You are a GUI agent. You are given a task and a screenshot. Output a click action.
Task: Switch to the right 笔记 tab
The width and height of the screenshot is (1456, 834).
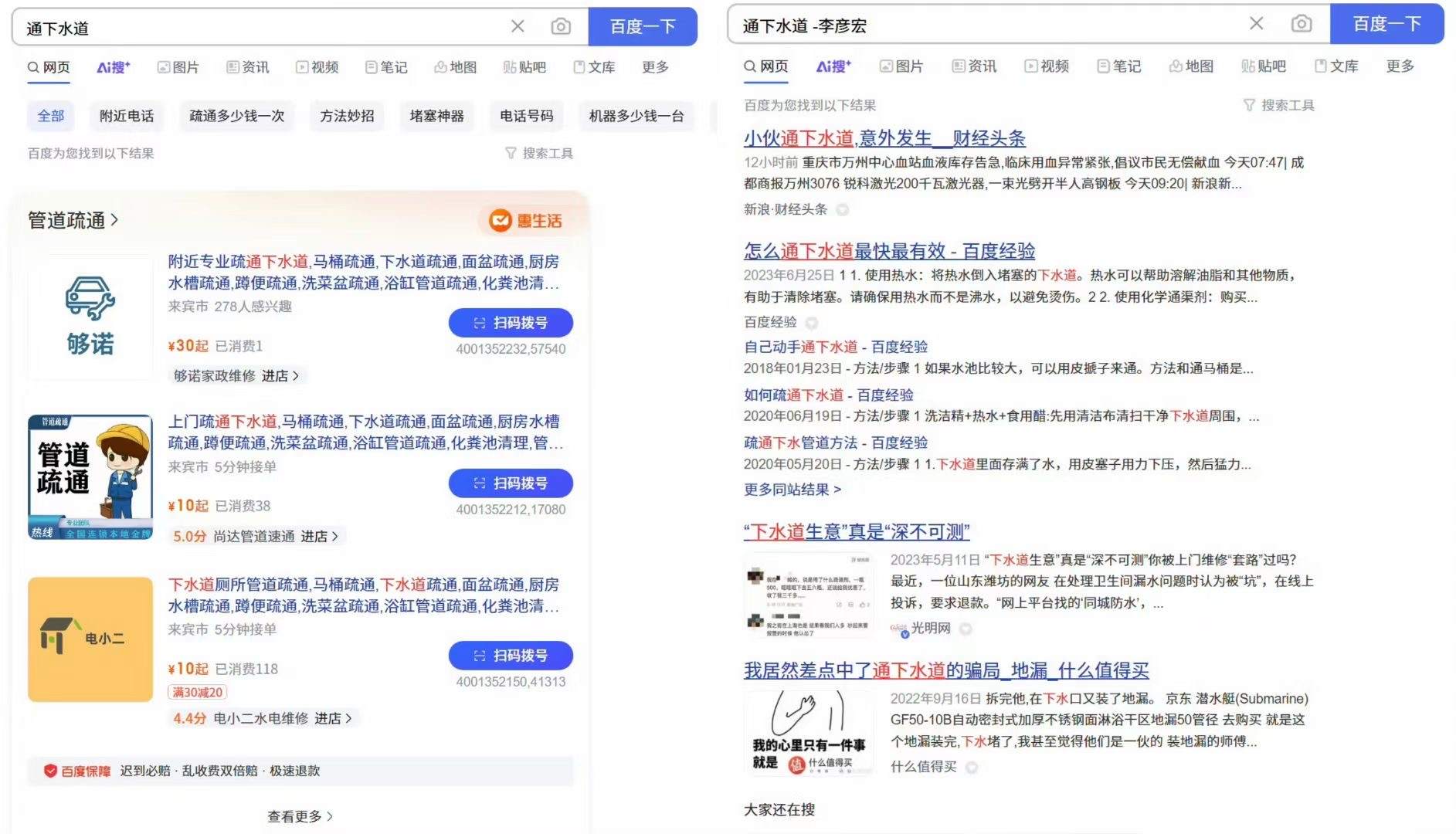click(x=1119, y=66)
